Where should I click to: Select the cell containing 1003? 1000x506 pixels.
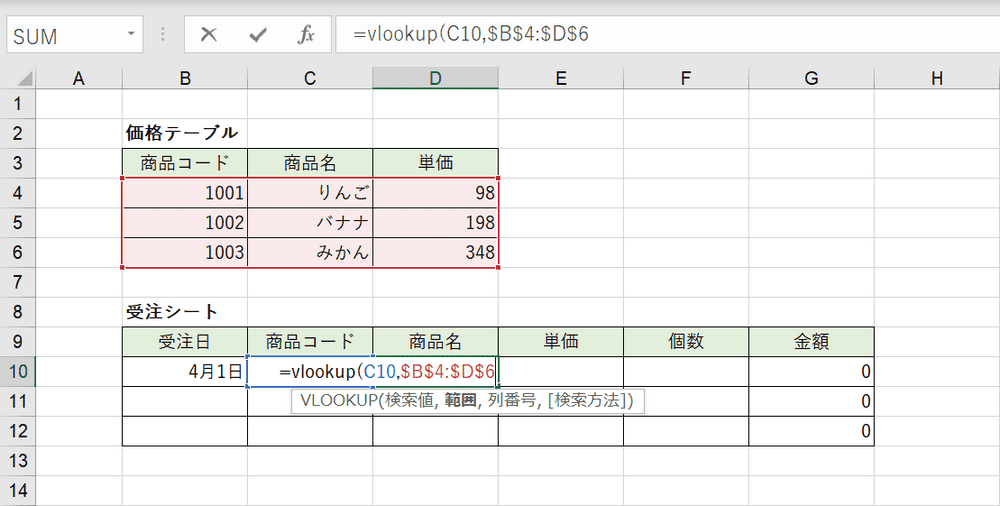coord(185,253)
